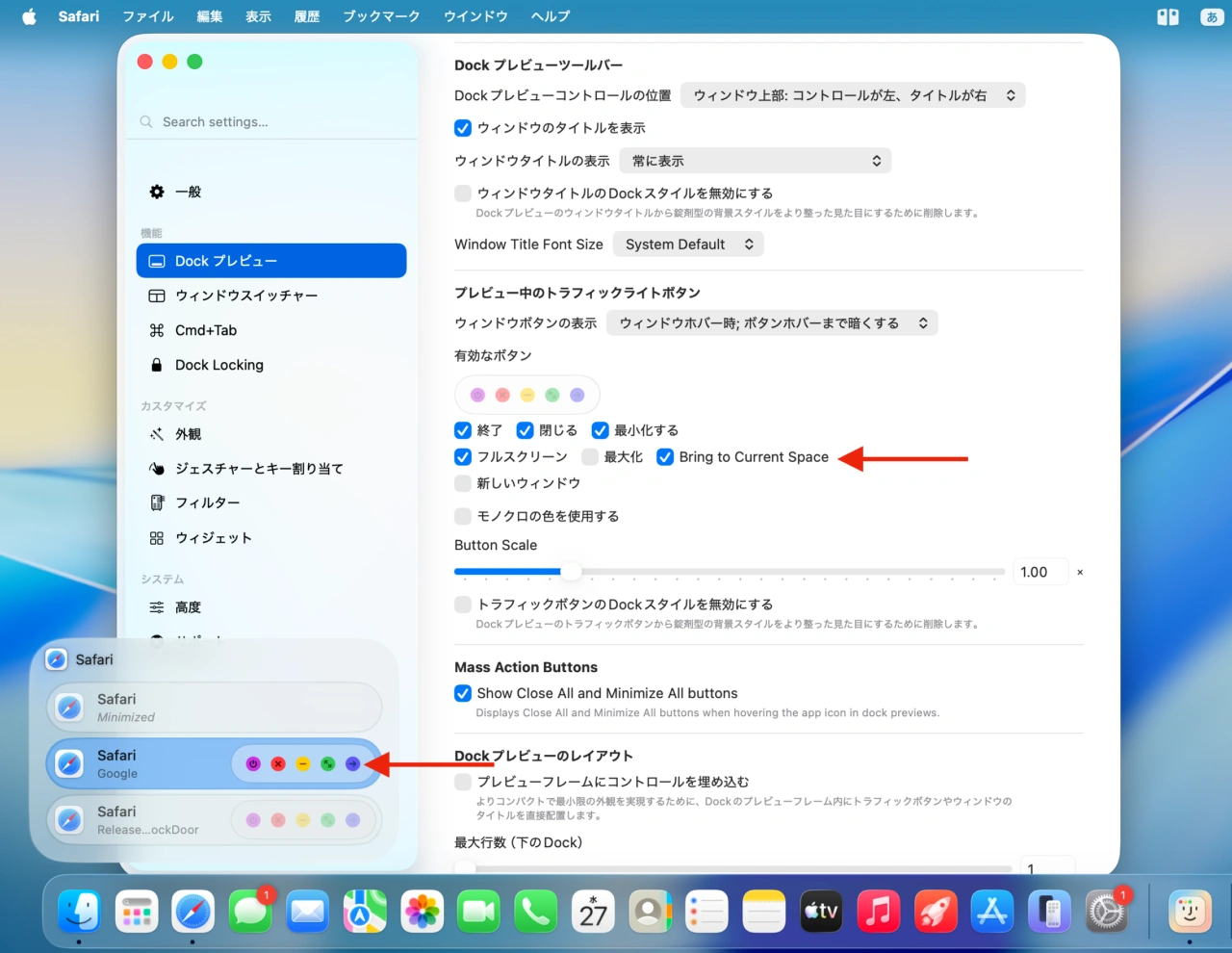This screenshot has height=953, width=1232.
Task: Click the sliders icon beside 高度
Action: [157, 607]
